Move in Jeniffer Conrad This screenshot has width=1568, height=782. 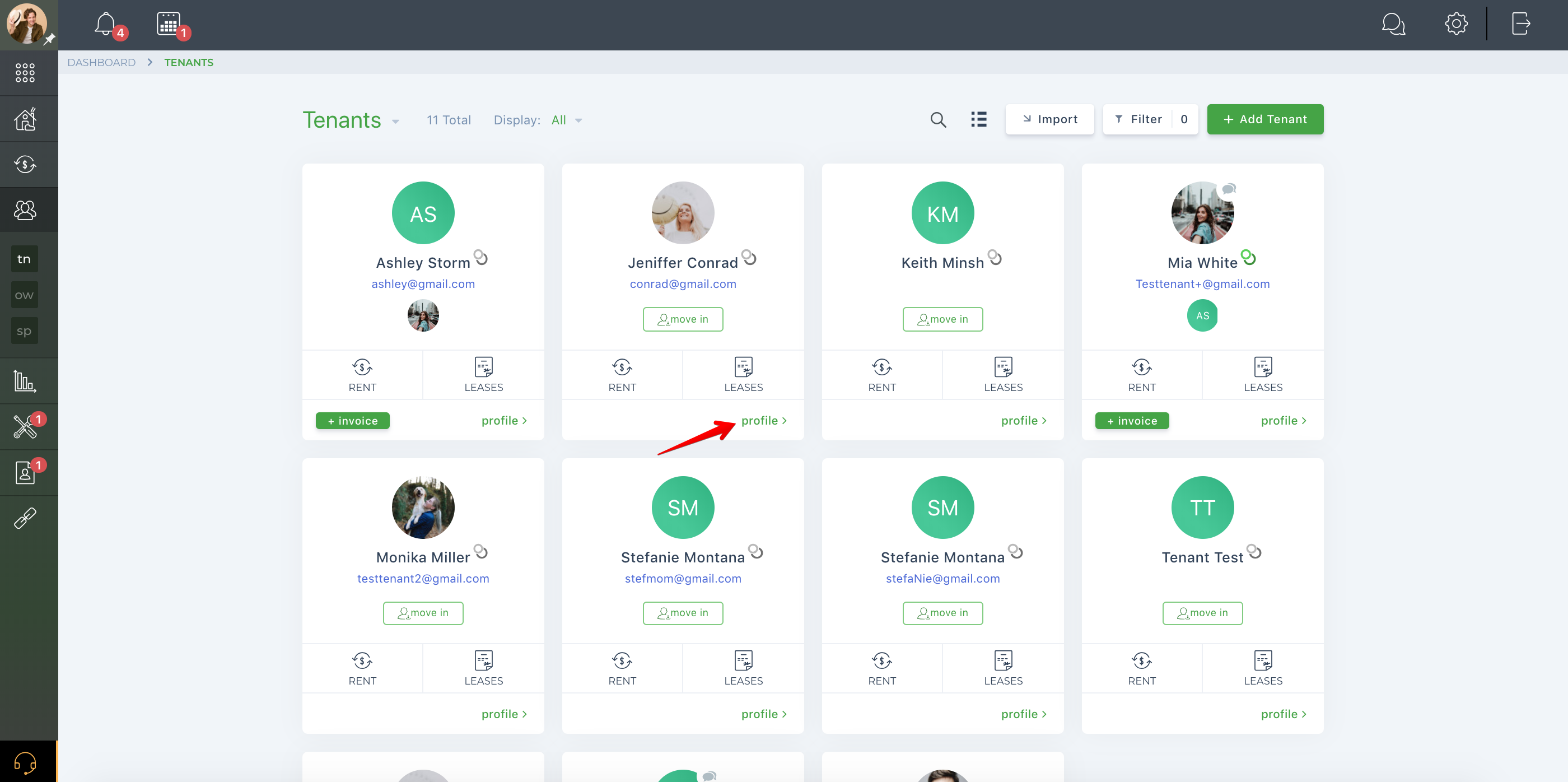click(683, 319)
